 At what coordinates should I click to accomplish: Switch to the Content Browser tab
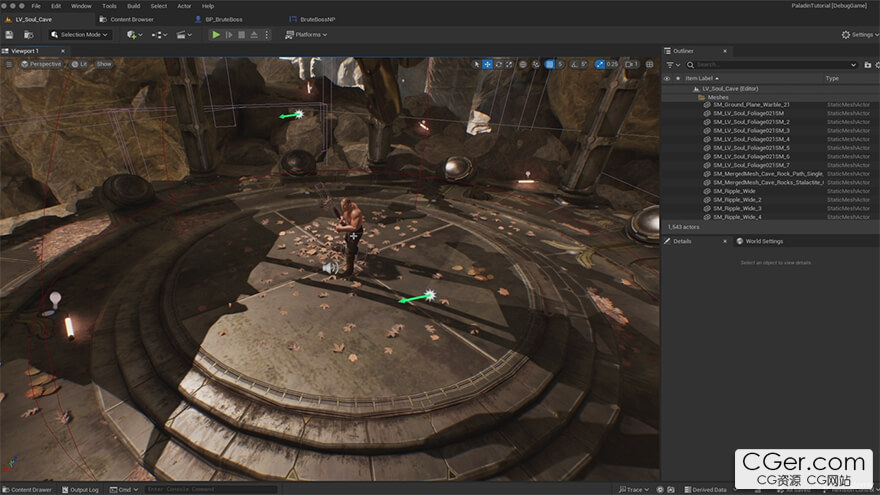click(x=131, y=20)
